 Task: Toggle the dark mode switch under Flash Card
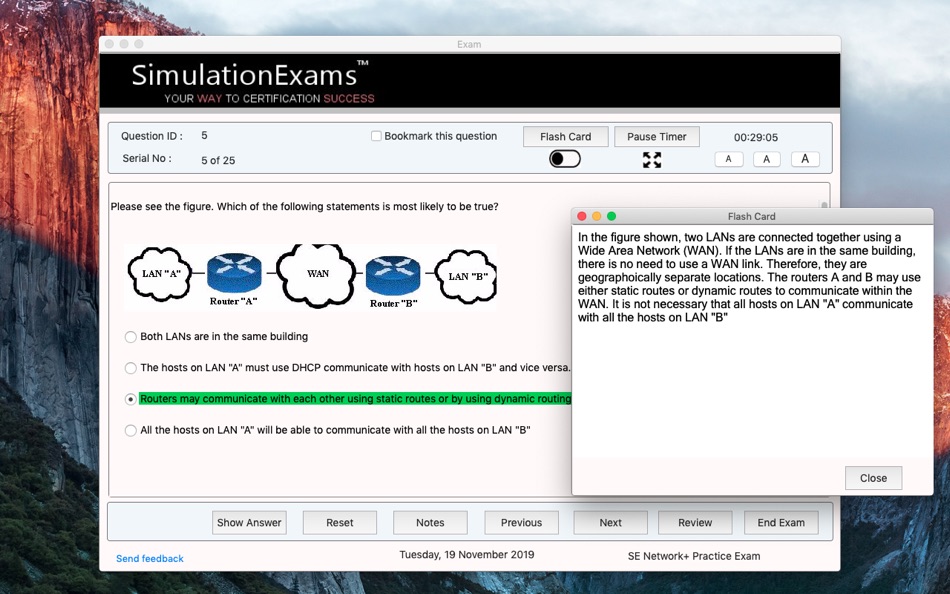coord(565,159)
